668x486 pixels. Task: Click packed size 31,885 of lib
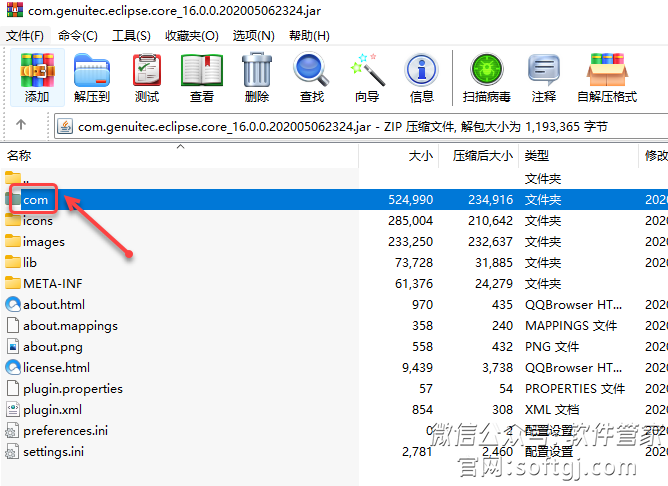pos(494,262)
